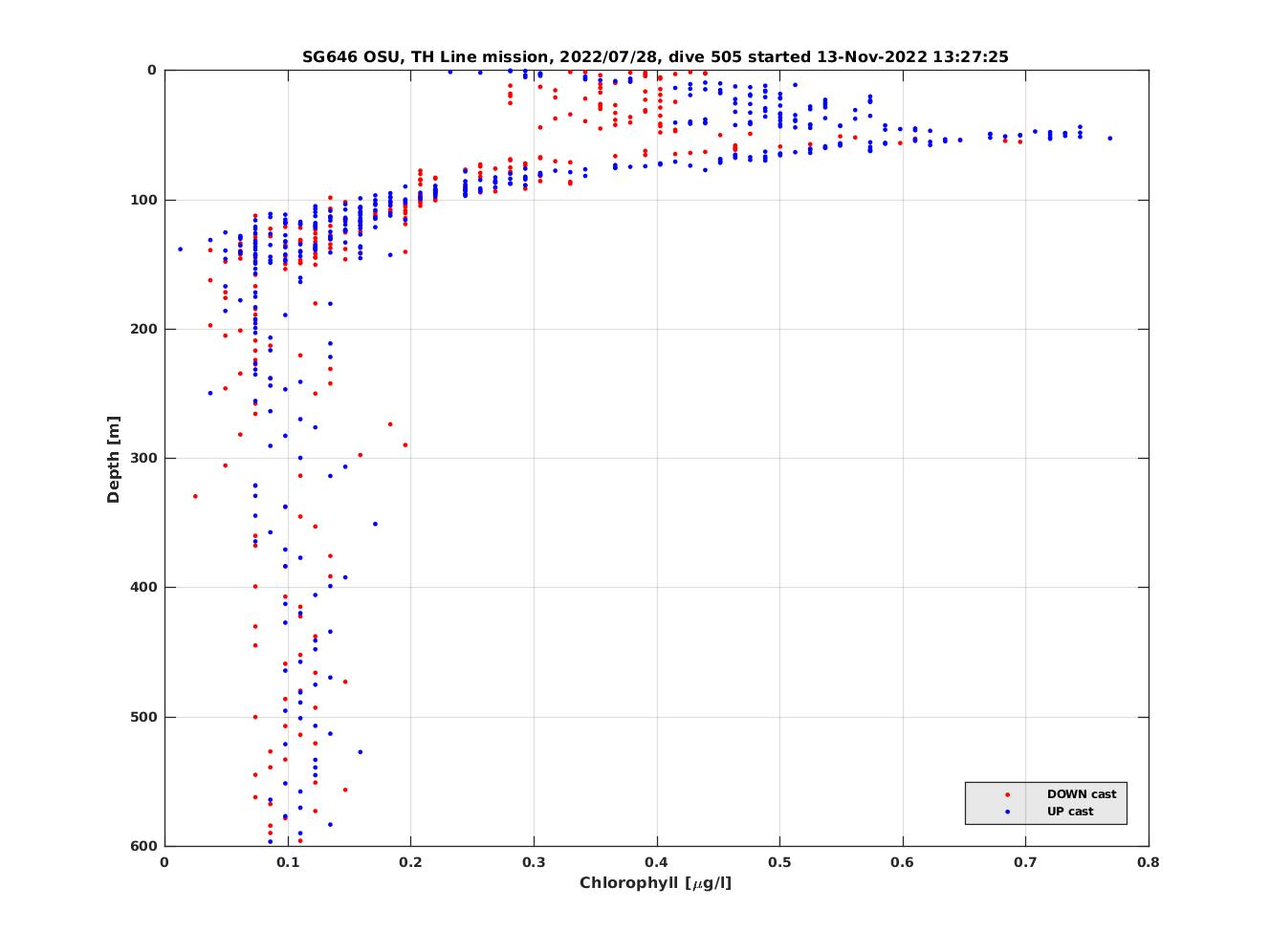Screen dimensions: 1270x952
Task: Click the 100 depth tick label
Action: [x=143, y=200]
